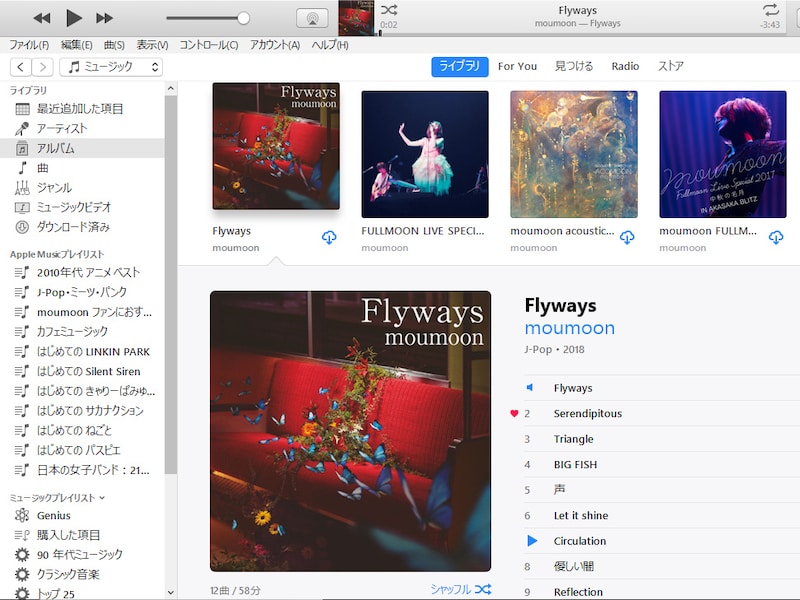Click the sidebar scrollbar down arrow

[171, 592]
